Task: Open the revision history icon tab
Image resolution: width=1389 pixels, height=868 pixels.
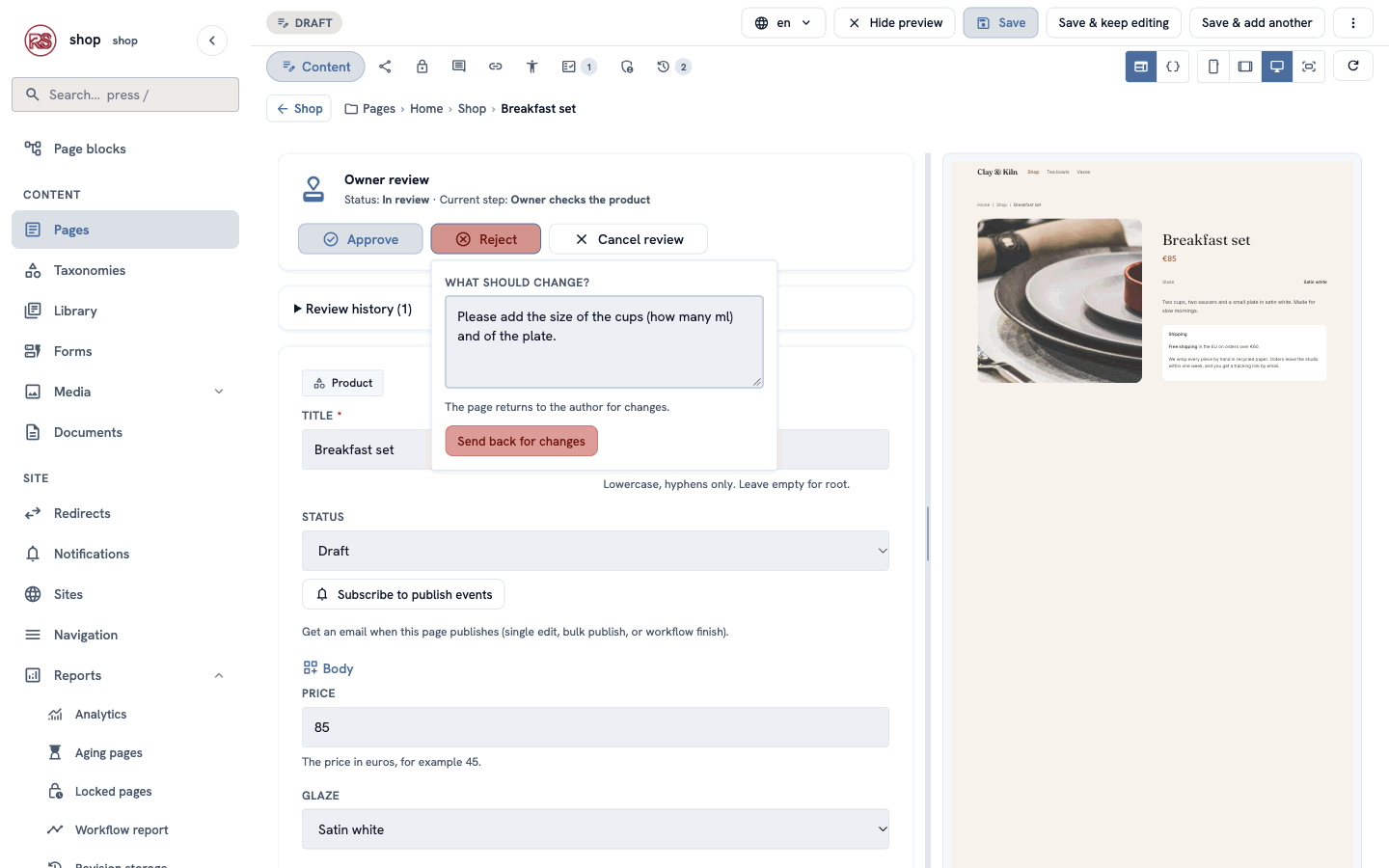Action: tap(673, 67)
